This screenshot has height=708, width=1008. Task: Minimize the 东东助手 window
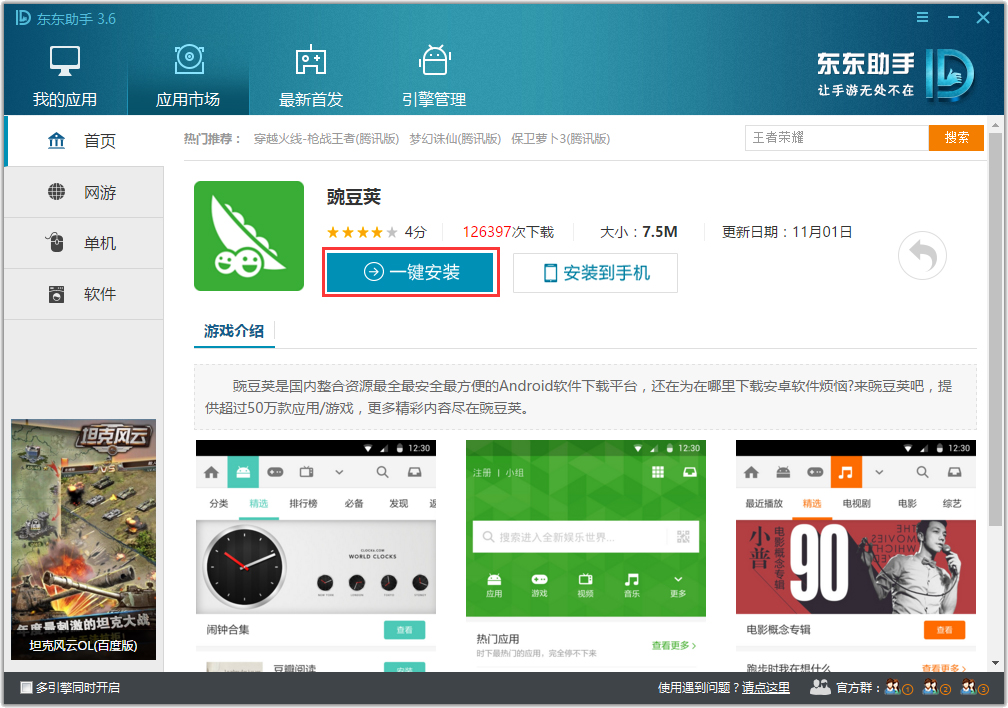pos(953,17)
